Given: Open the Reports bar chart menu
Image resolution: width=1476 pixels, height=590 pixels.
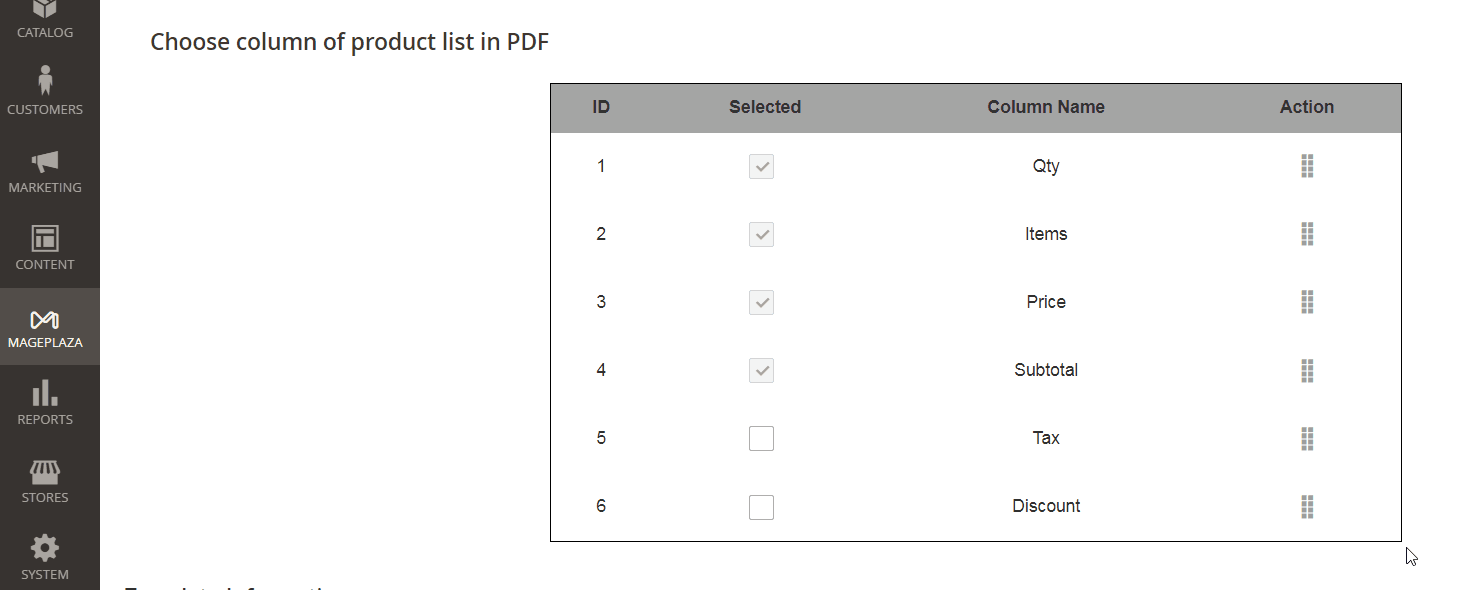Looking at the screenshot, I should click(x=45, y=402).
